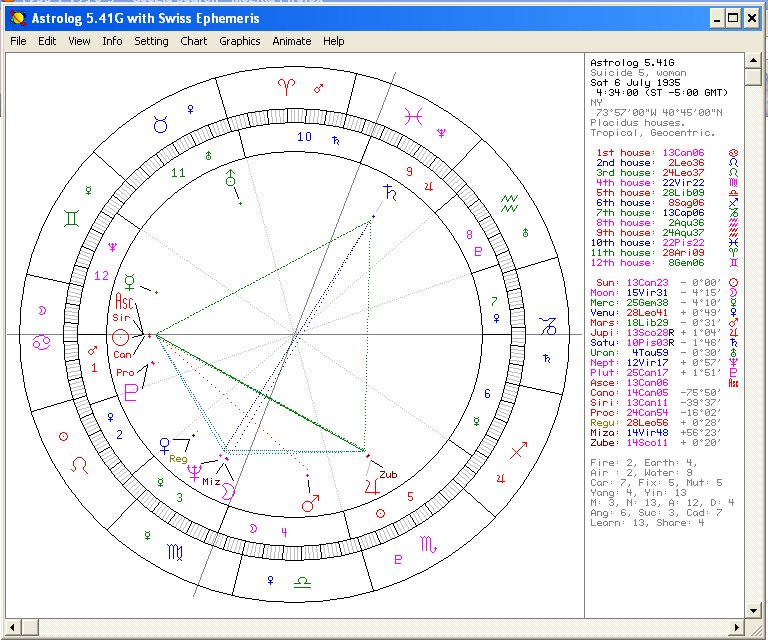Open the Chart menu
Viewport: 768px width, 642px height.
pyautogui.click(x=194, y=41)
